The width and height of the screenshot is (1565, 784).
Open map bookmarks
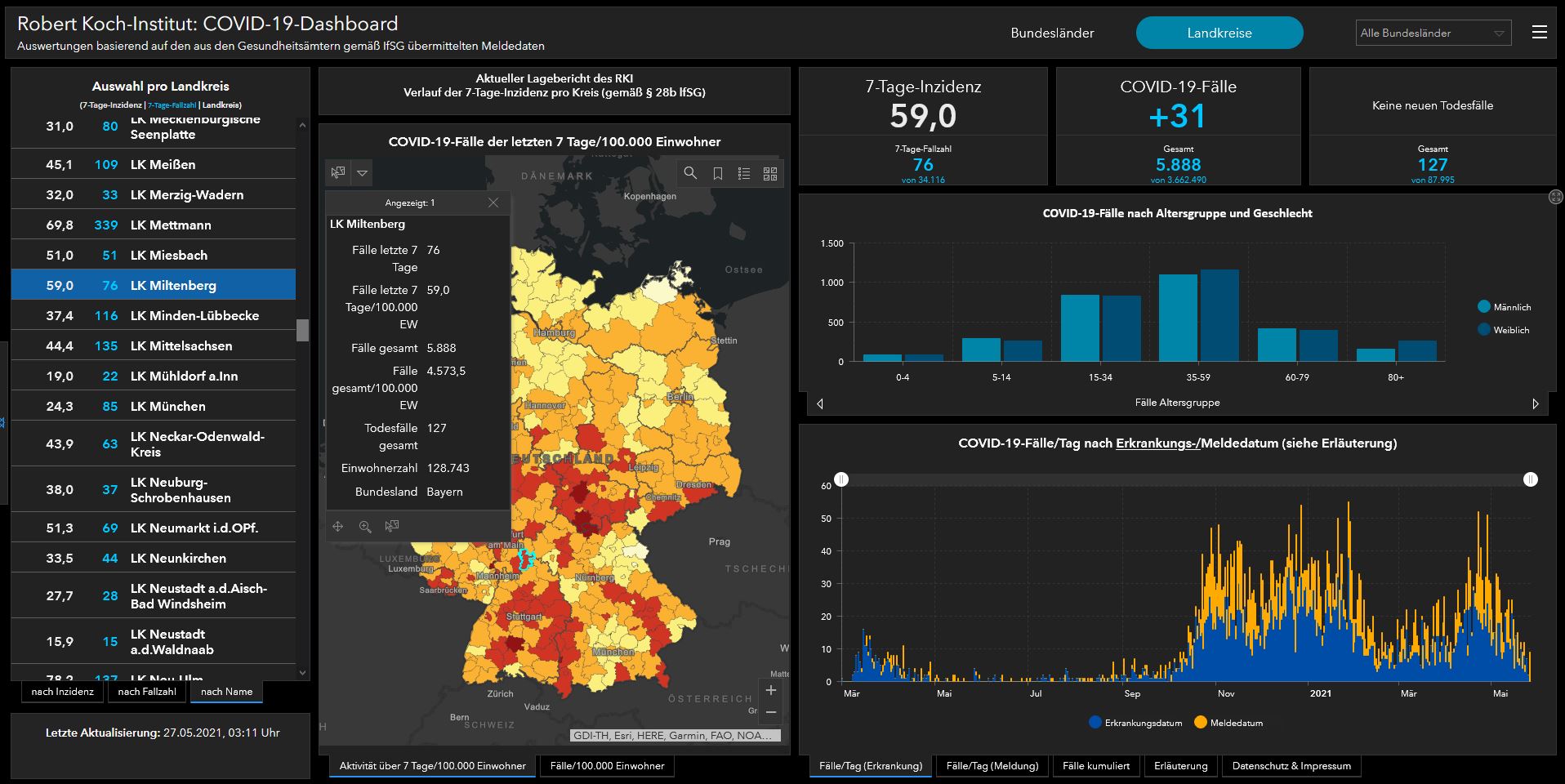pyautogui.click(x=717, y=173)
